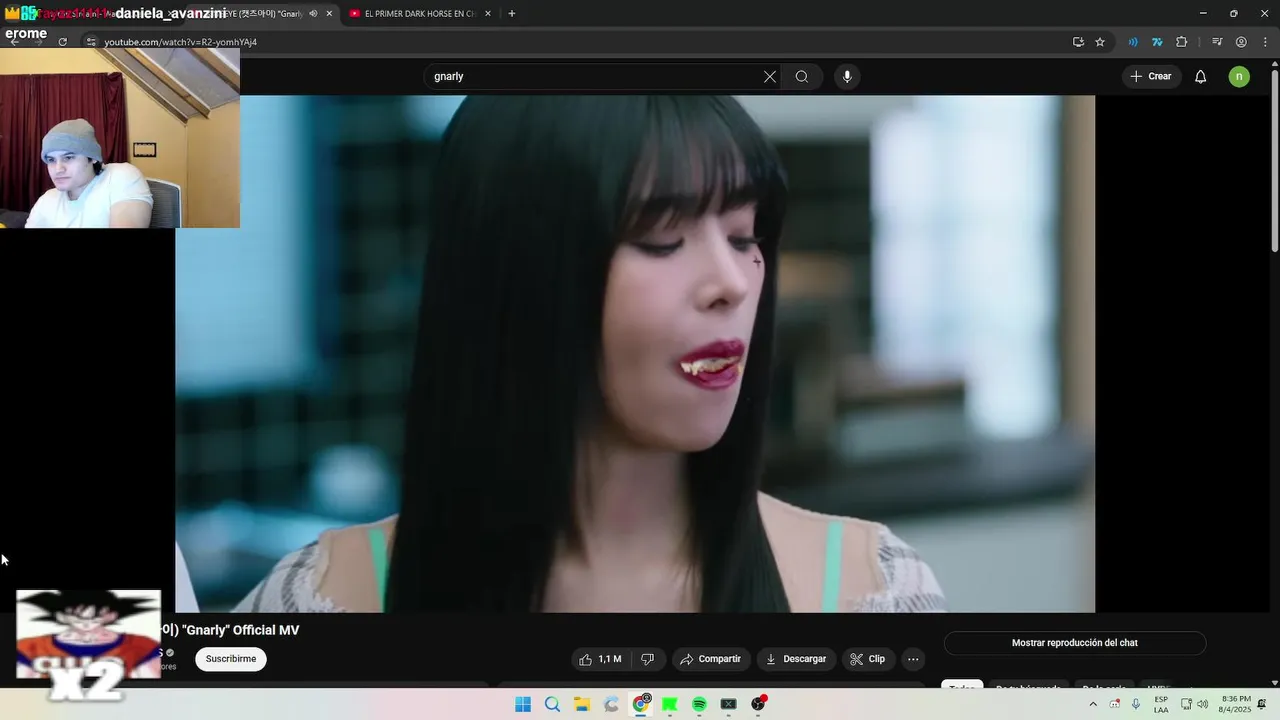The image size is (1280, 720).
Task: Open the Chrome profile icon
Action: tap(1241, 42)
